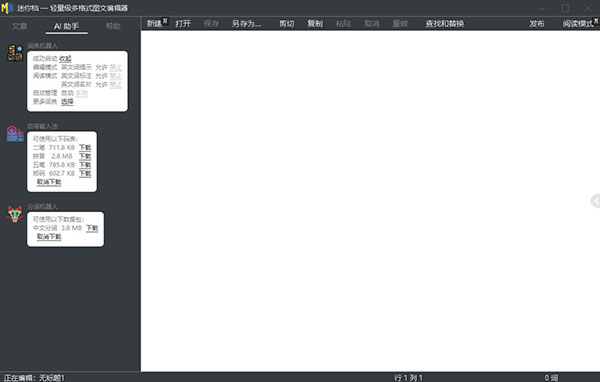
Task: Click the small badge on 新建 button
Action: click(x=165, y=20)
